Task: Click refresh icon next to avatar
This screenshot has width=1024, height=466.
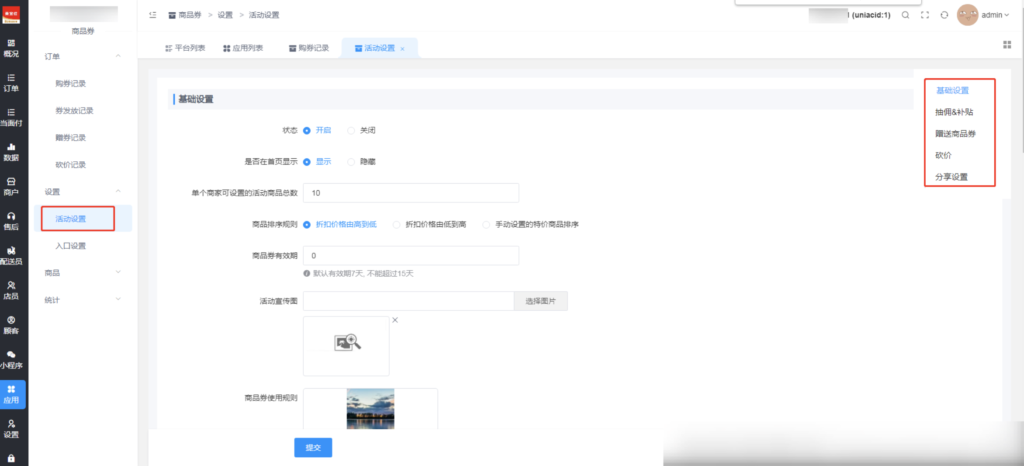Action: tap(944, 15)
